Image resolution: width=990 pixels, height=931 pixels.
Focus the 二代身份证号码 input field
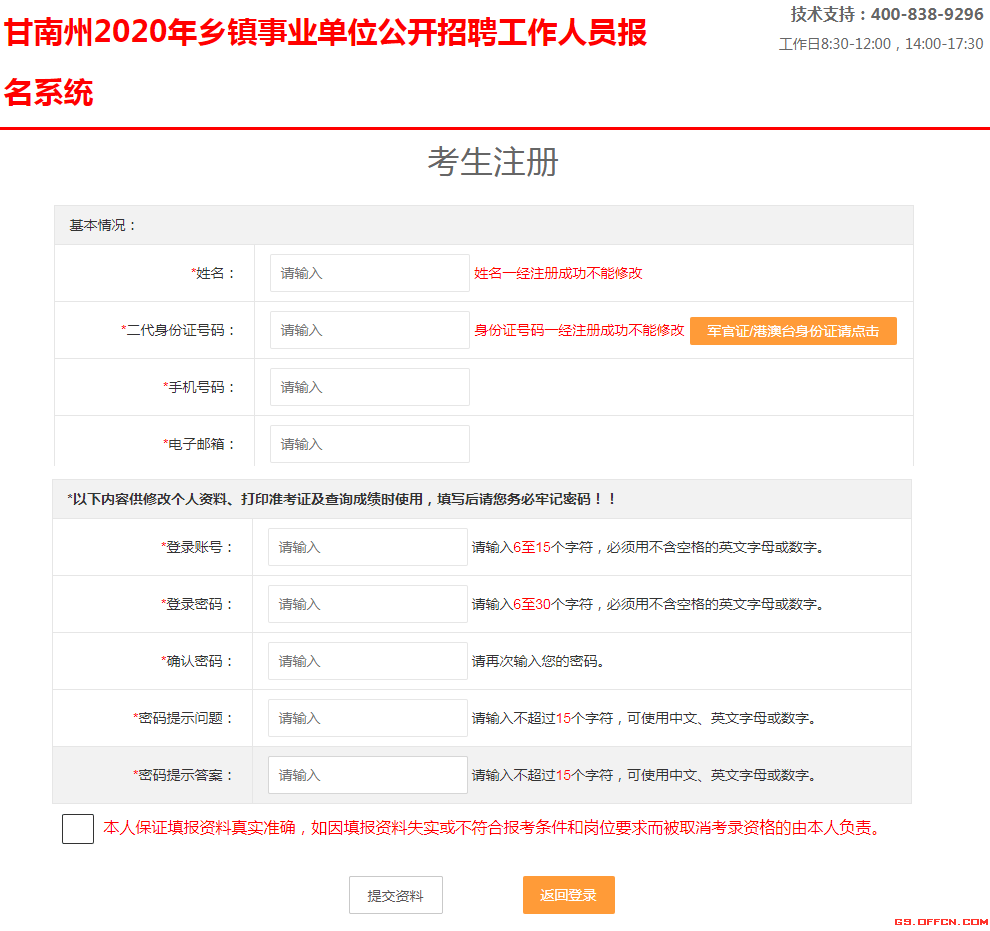[369, 330]
